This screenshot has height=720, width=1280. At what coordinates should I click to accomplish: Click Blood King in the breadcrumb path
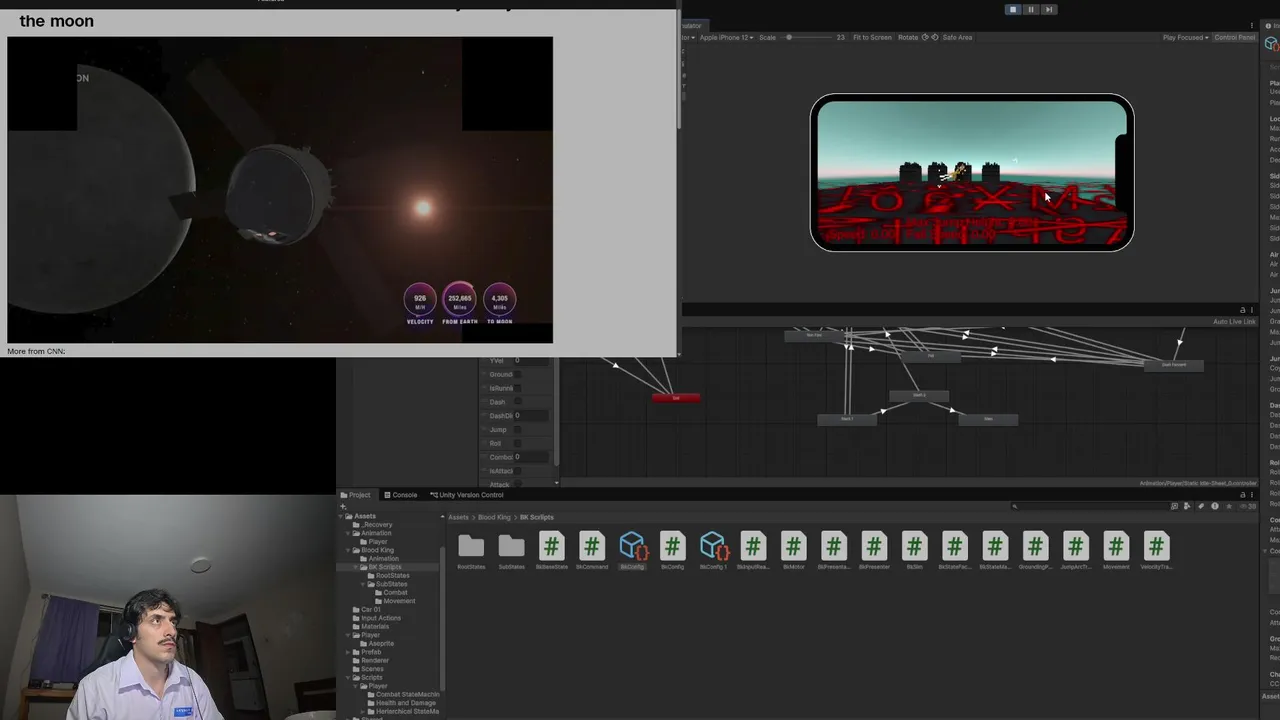click(494, 517)
